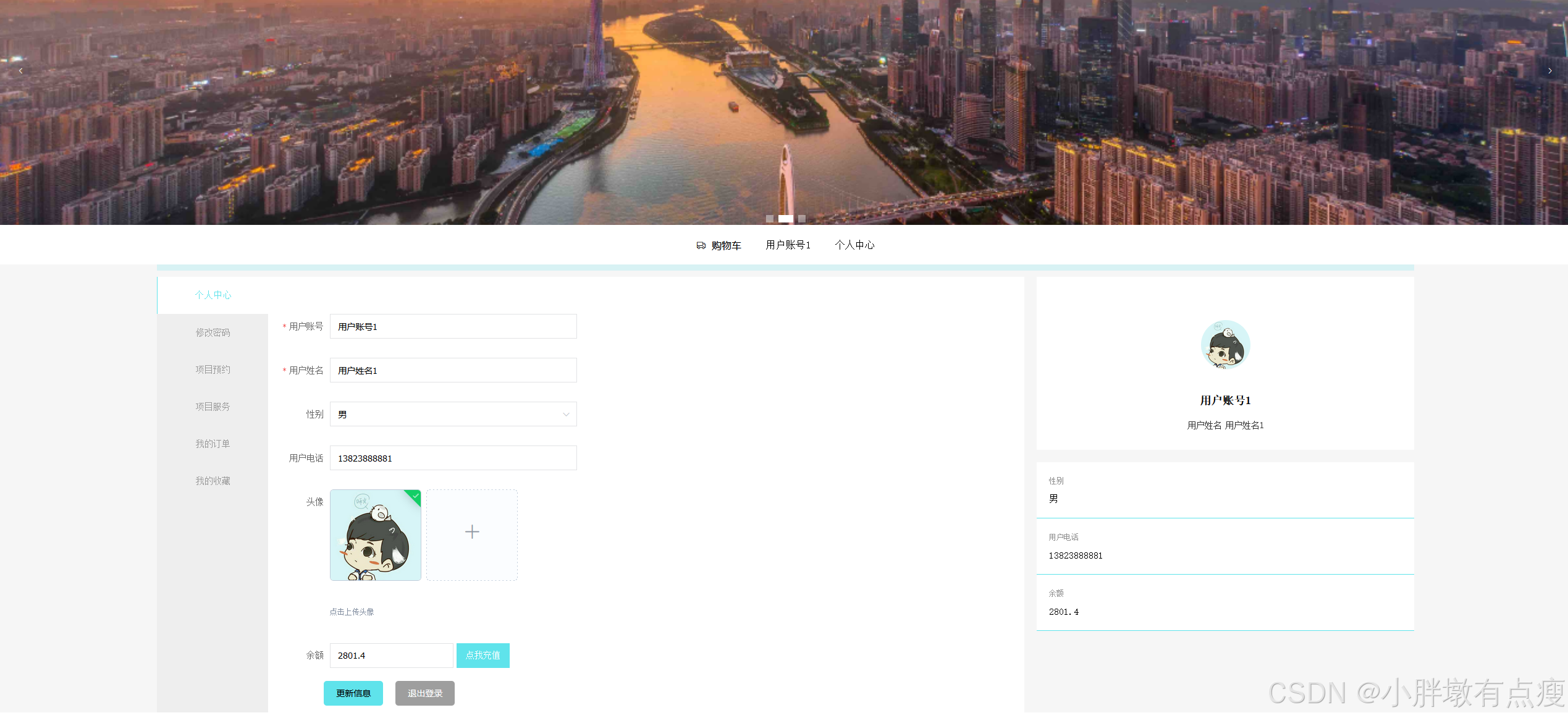Go to previous carousel slide arrow
Image resolution: width=1568 pixels, height=718 pixels.
(21, 71)
